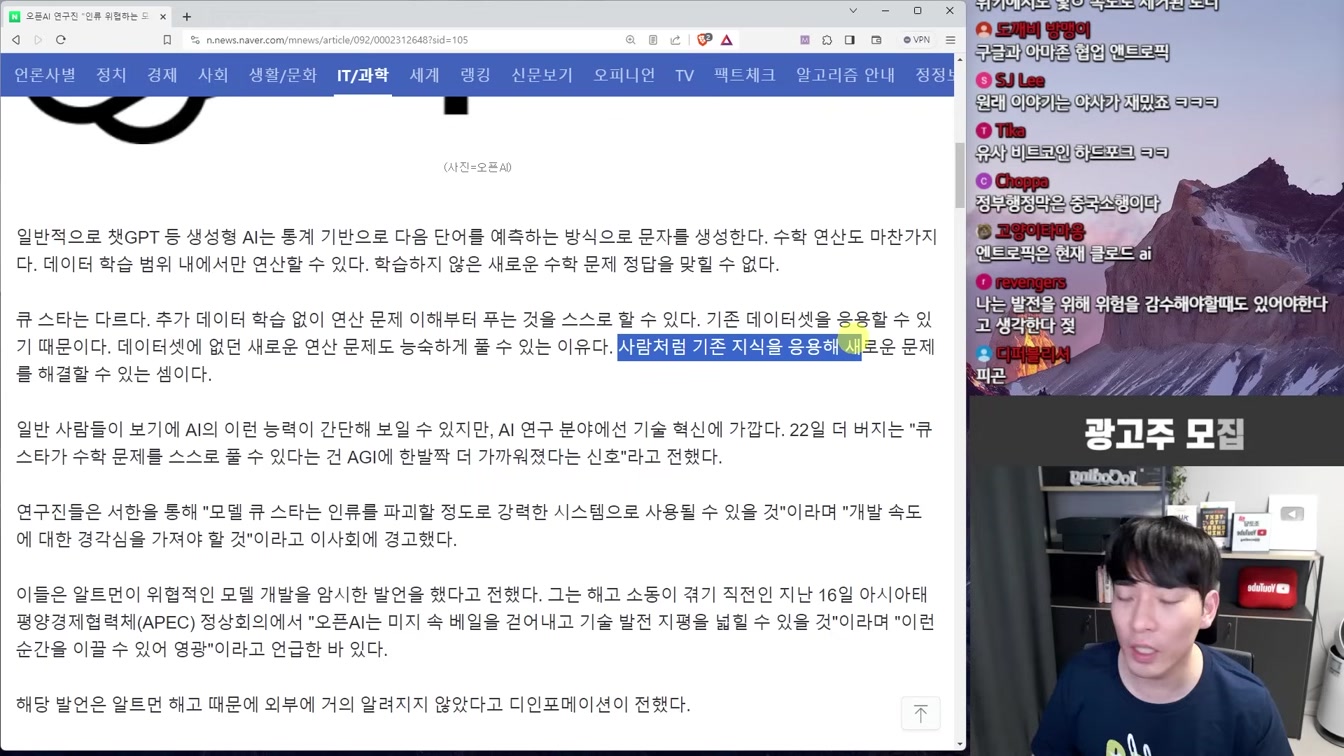Select the IT/과학 news section
Screen dimensions: 1344x756
362,75
